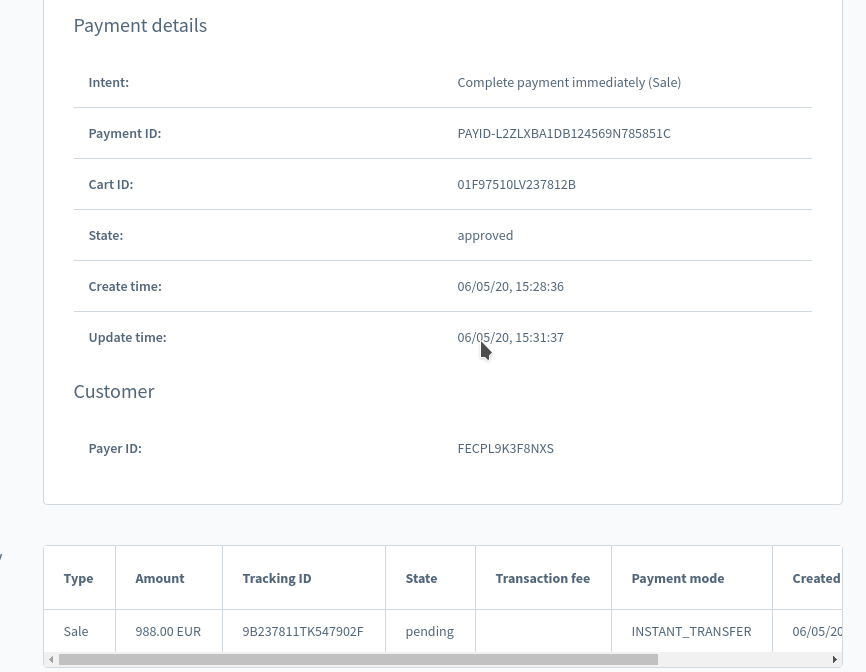Click the approved State value

click(485, 235)
